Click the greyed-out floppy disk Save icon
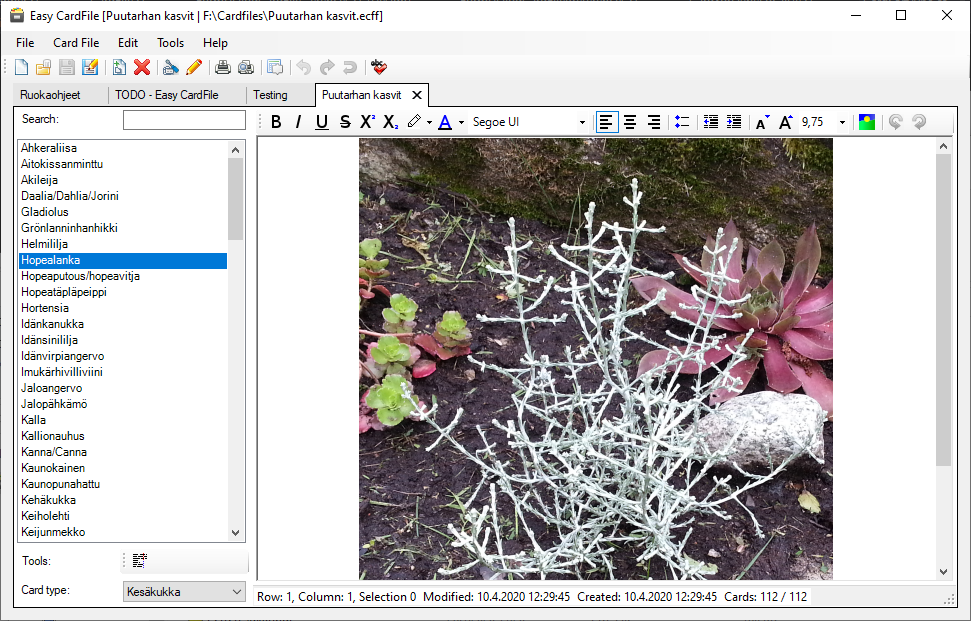971x621 pixels. tap(67, 67)
